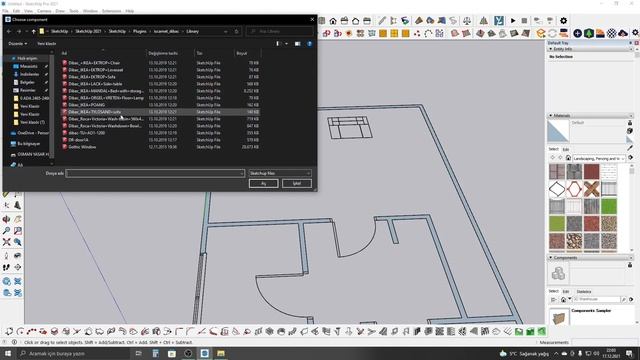Select the footprints Walk tool
640x360 pixels.
(7, 267)
